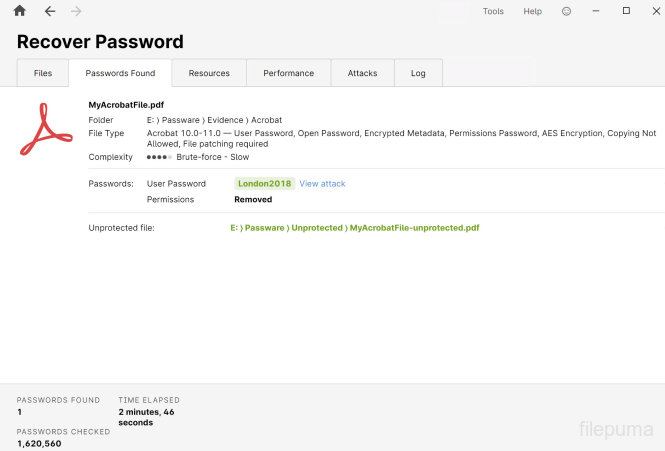This screenshot has height=451, width=665.
Task: Maximize the application window
Action: point(626,11)
